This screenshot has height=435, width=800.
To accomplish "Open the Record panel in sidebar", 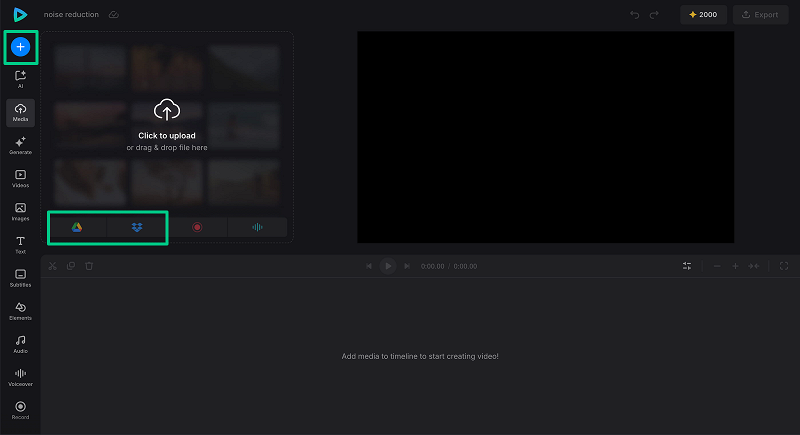I will click(x=20, y=411).
